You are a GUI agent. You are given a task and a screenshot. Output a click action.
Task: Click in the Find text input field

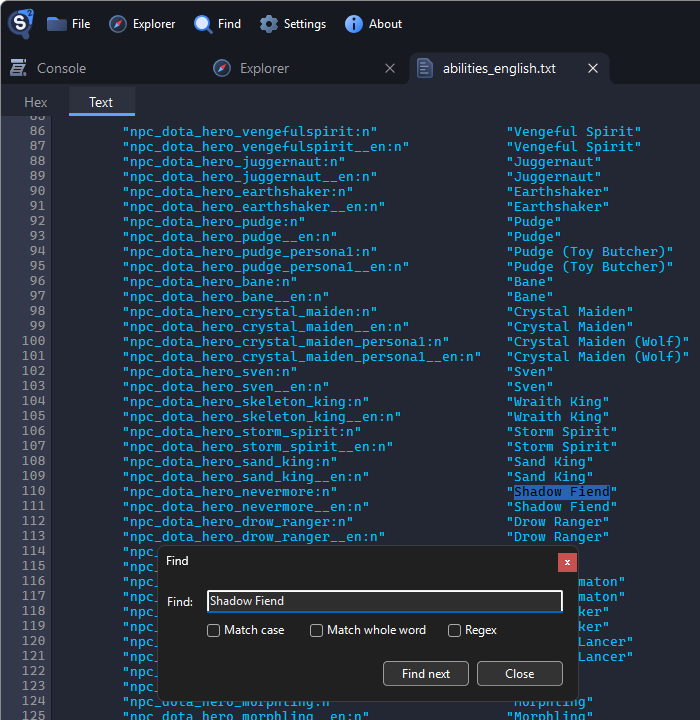[385, 601]
